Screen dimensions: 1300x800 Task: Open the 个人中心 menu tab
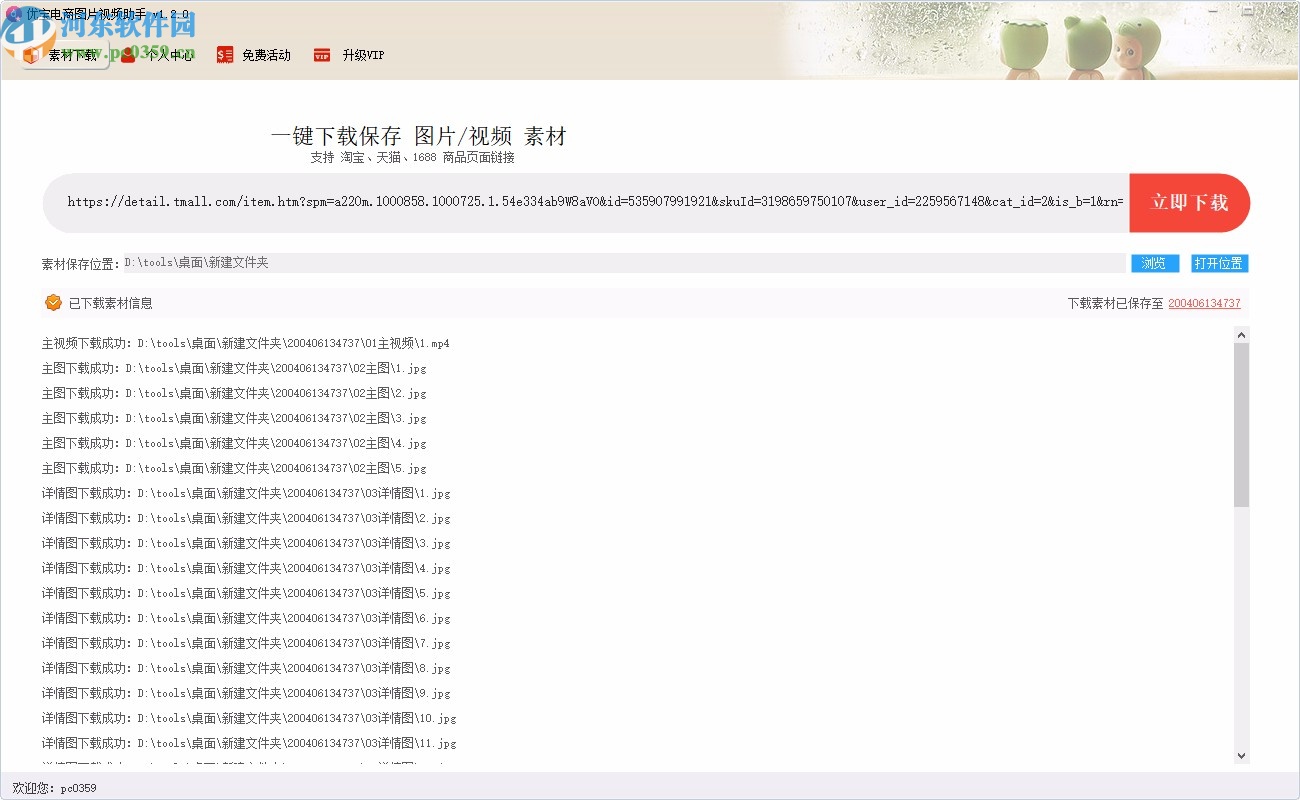pos(157,55)
